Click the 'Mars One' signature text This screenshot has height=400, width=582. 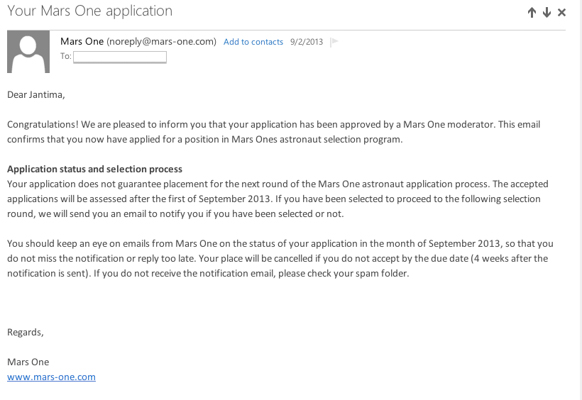click(x=28, y=362)
